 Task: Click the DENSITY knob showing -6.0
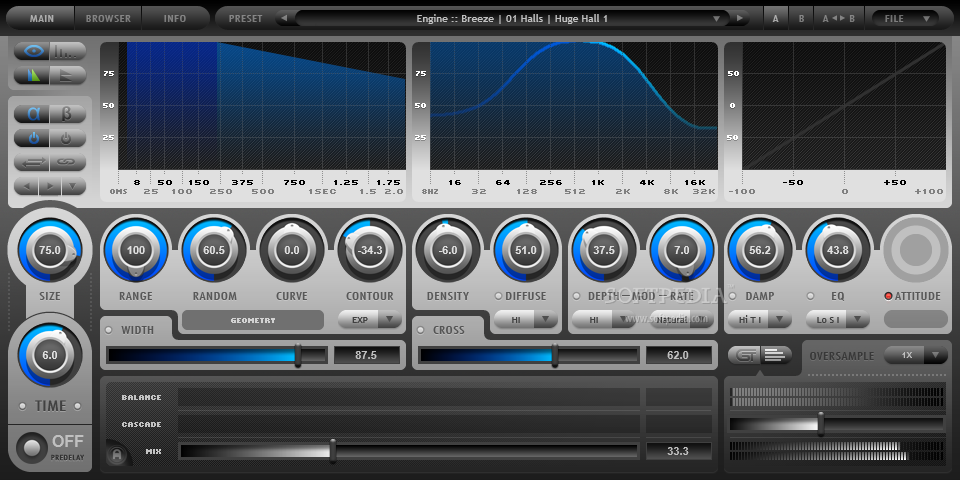448,250
